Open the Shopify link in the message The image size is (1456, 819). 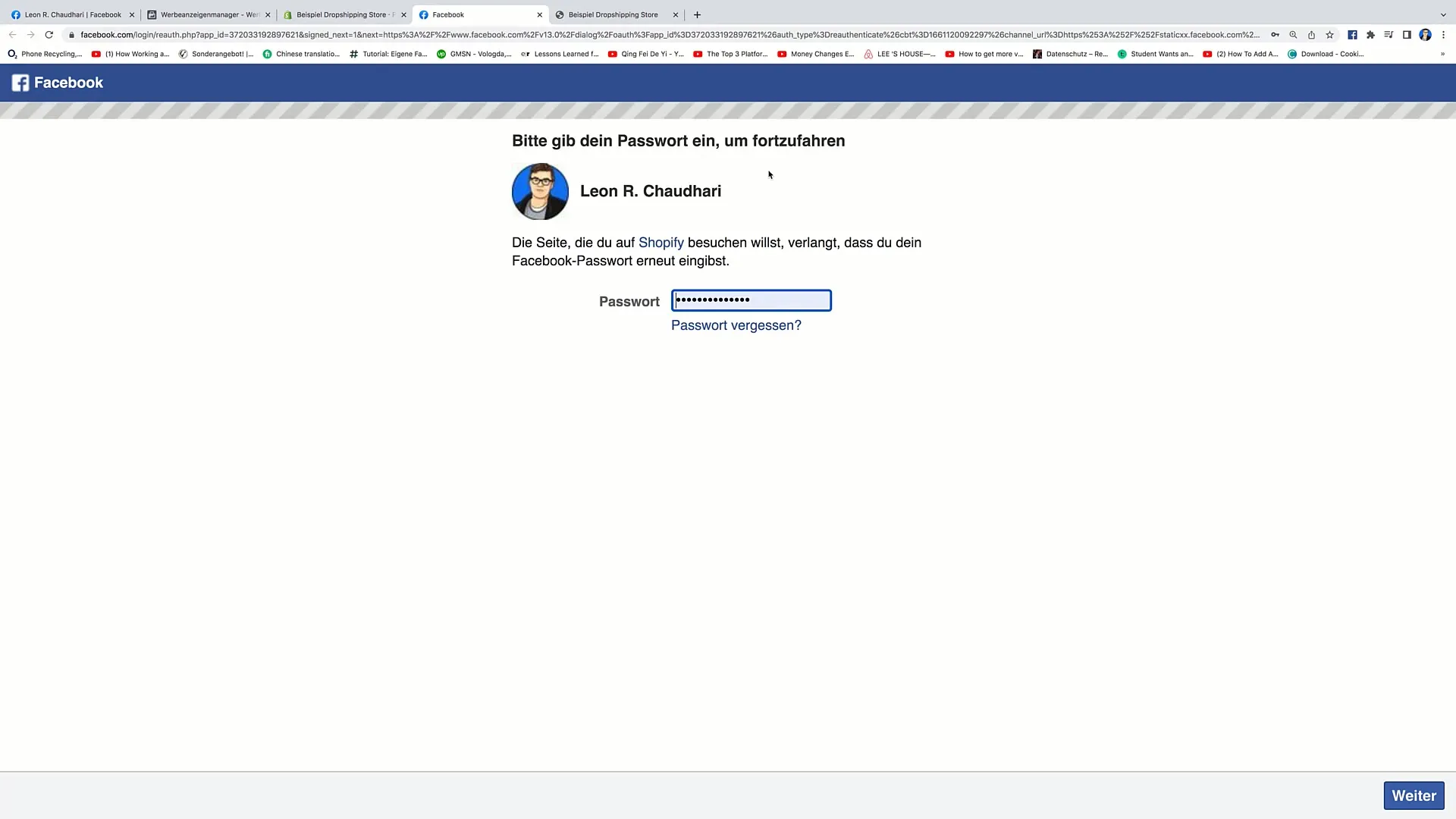coord(661,243)
